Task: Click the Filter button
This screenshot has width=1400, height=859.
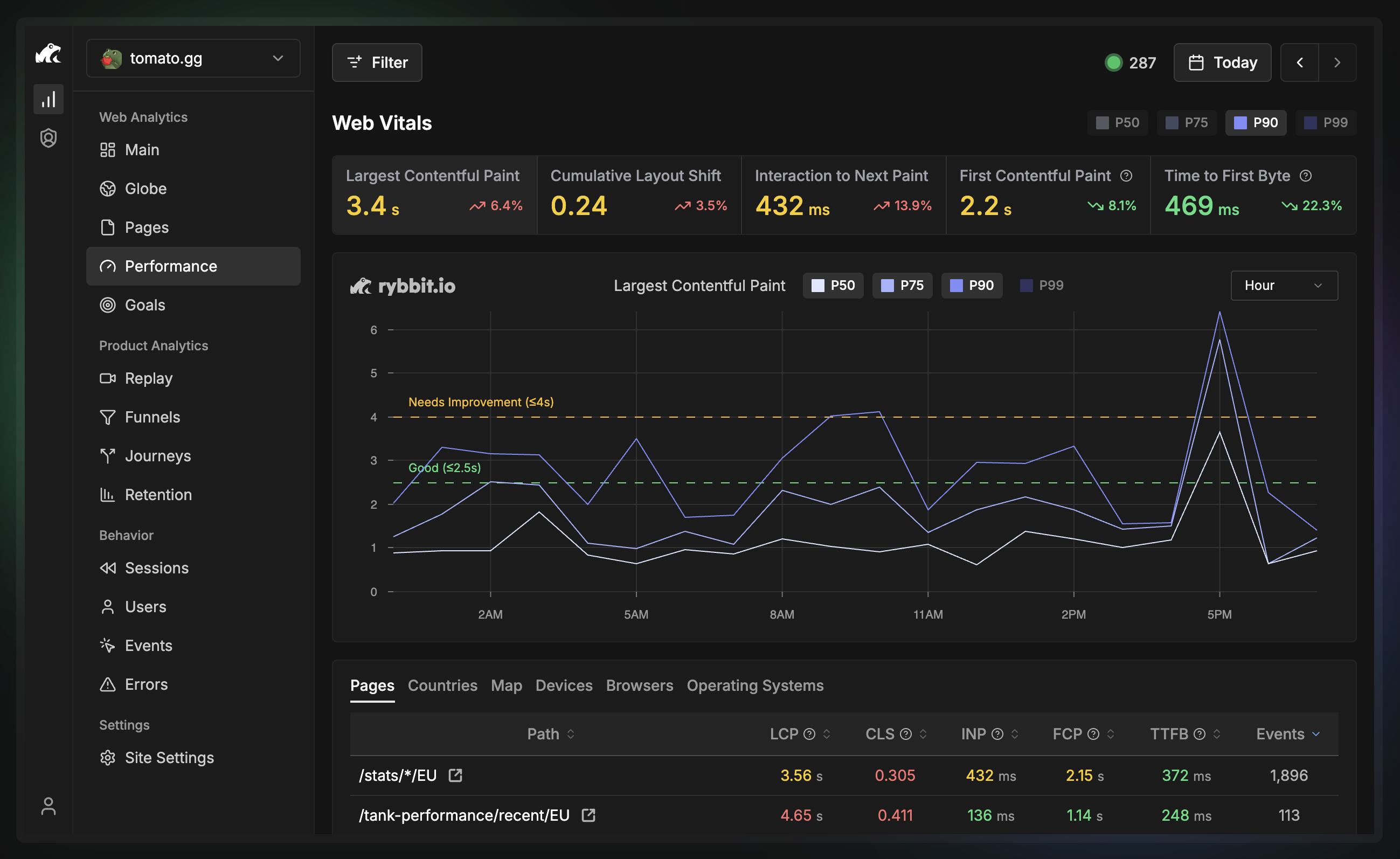Action: coord(377,63)
